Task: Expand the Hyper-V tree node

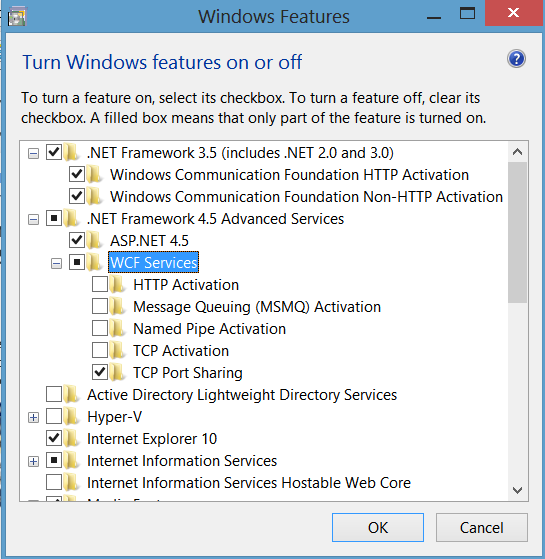Action: pyautogui.click(x=34, y=417)
